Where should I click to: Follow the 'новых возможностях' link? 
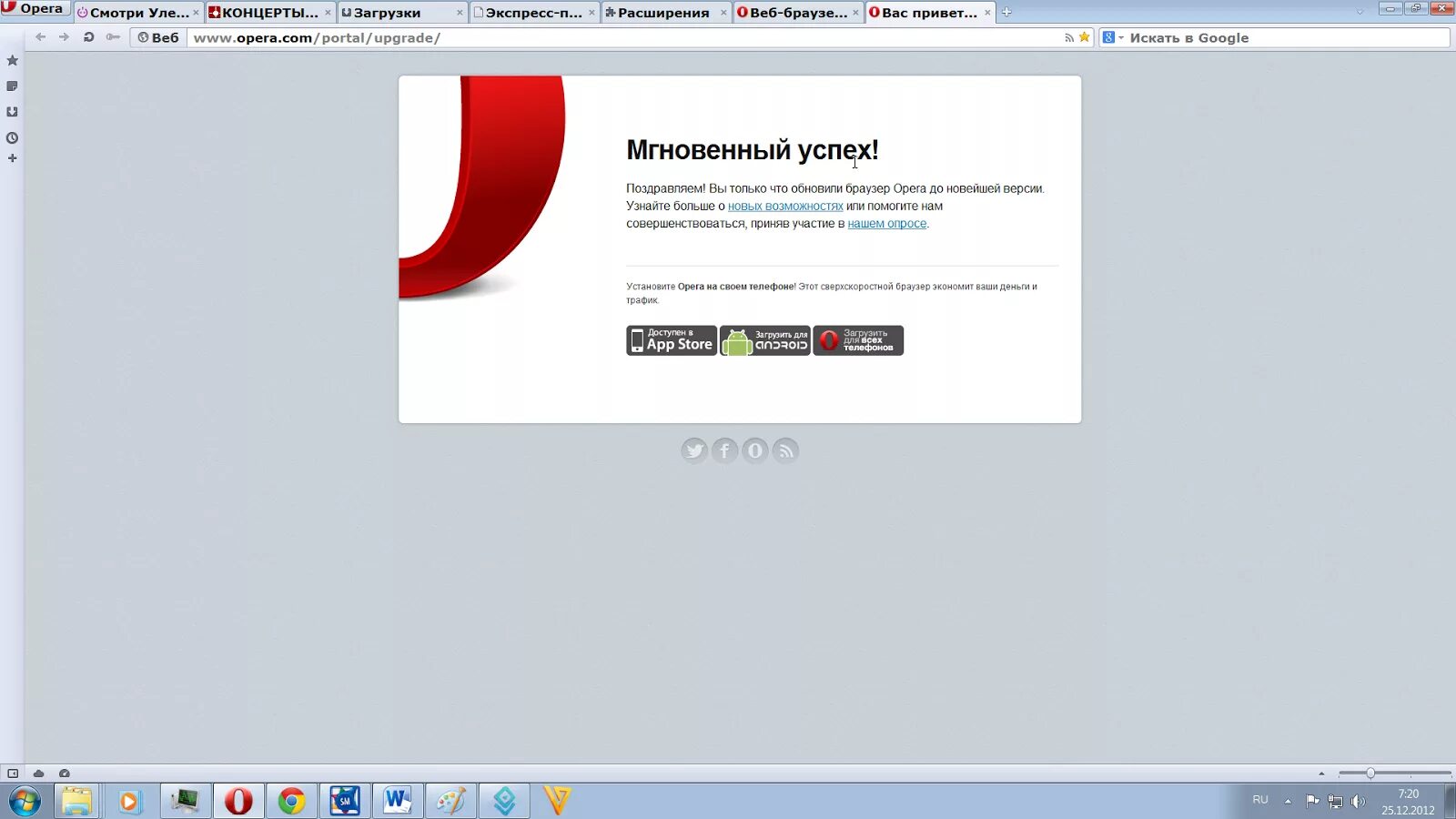click(785, 207)
